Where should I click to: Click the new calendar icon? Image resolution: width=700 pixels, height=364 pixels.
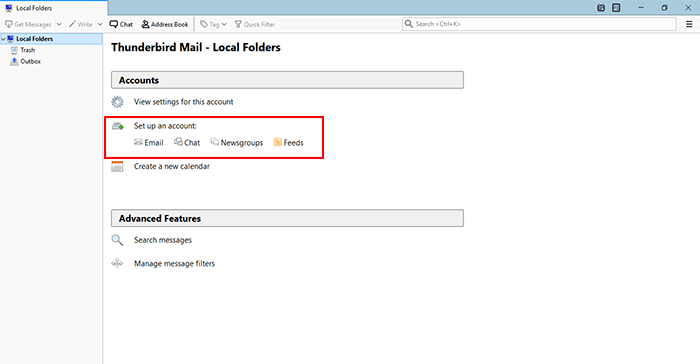117,167
